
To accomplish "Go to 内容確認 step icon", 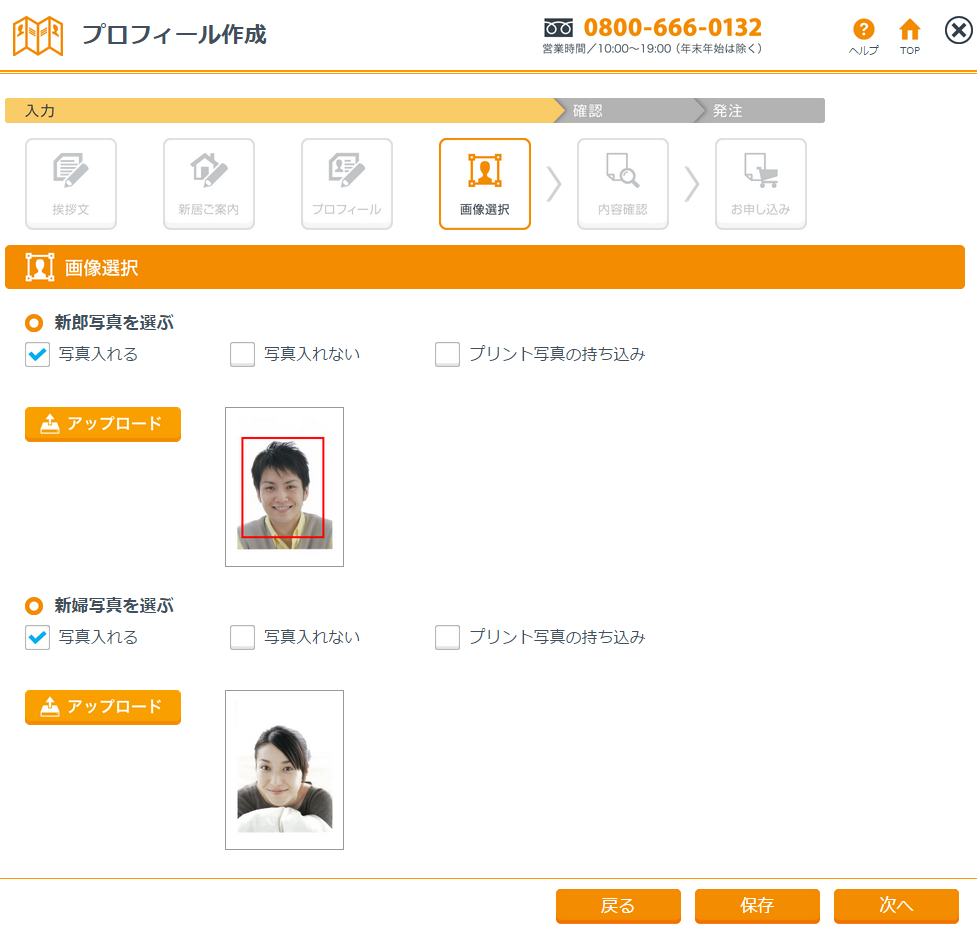I will pyautogui.click(x=623, y=183).
